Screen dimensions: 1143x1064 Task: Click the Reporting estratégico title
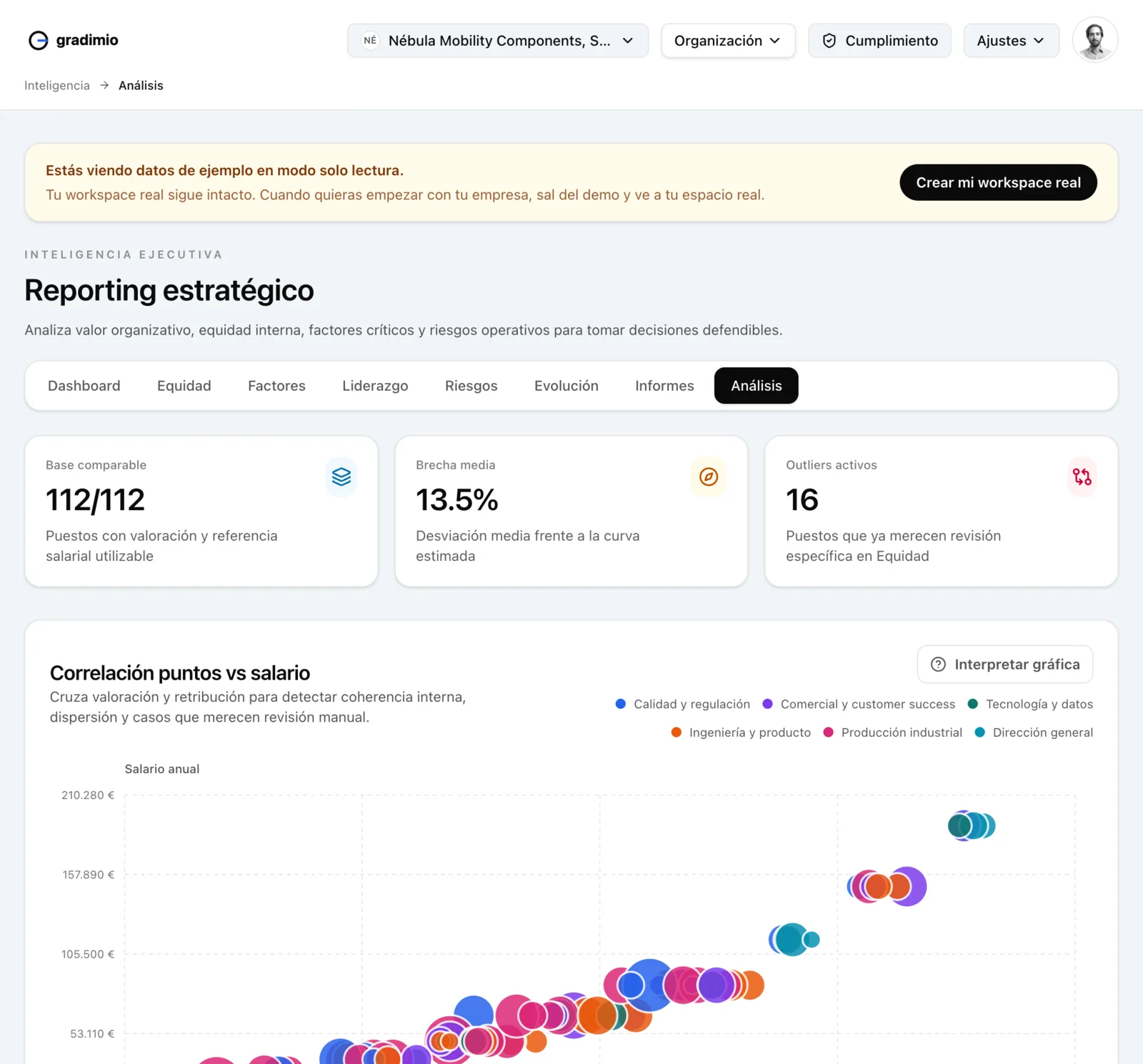pos(169,291)
